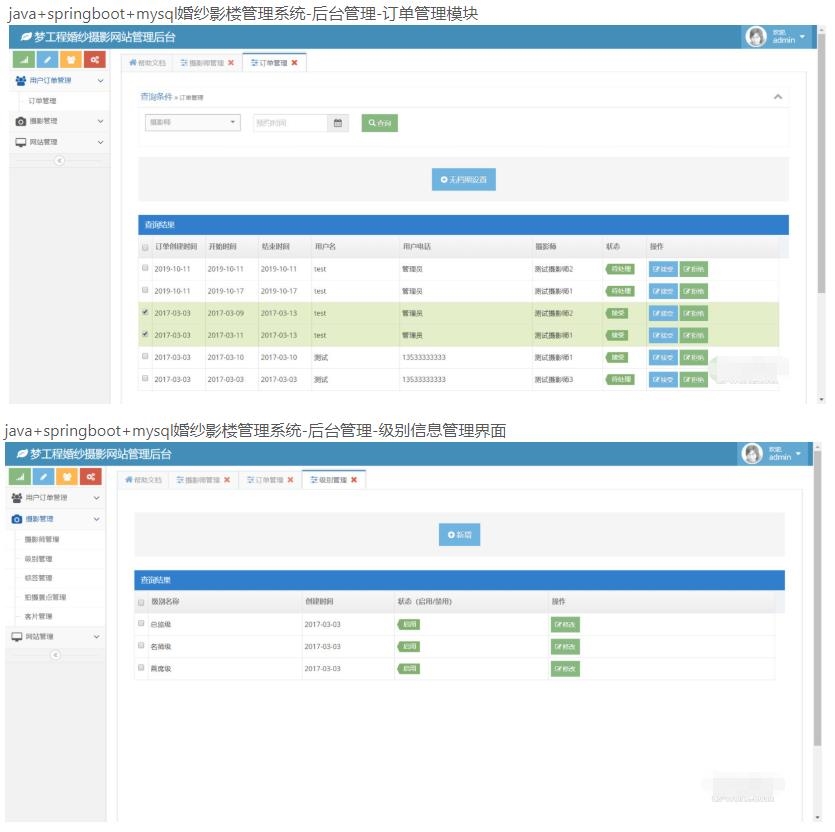Select 标签管理 in the sidebar
Image resolution: width=835 pixels, height=832 pixels.
(x=39, y=578)
